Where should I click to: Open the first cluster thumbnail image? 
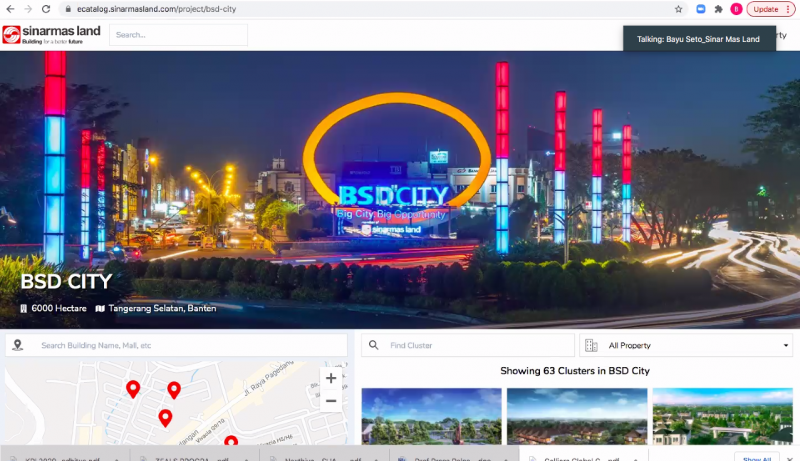coord(431,416)
